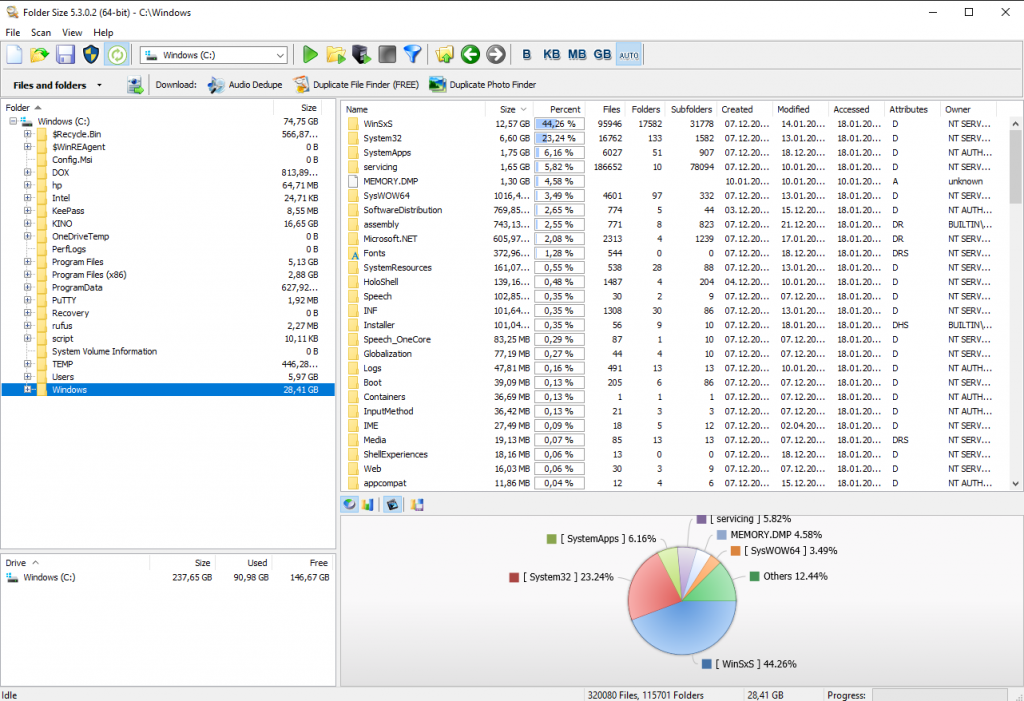Display sizes in MB
Screen dimensions: 1024x701
577,55
